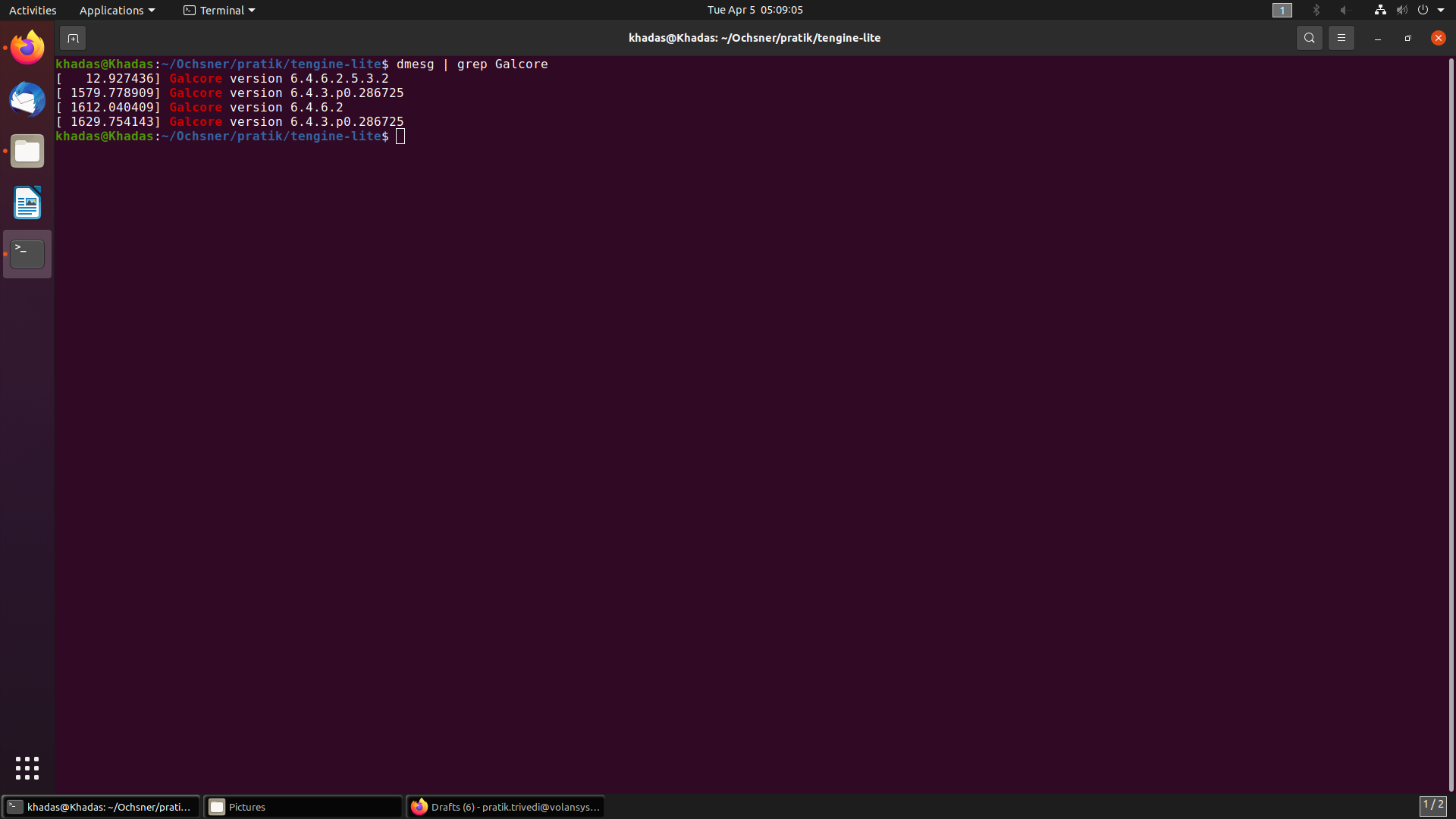Open the Activities overview
Viewport: 1456px width, 819px height.
(x=33, y=10)
